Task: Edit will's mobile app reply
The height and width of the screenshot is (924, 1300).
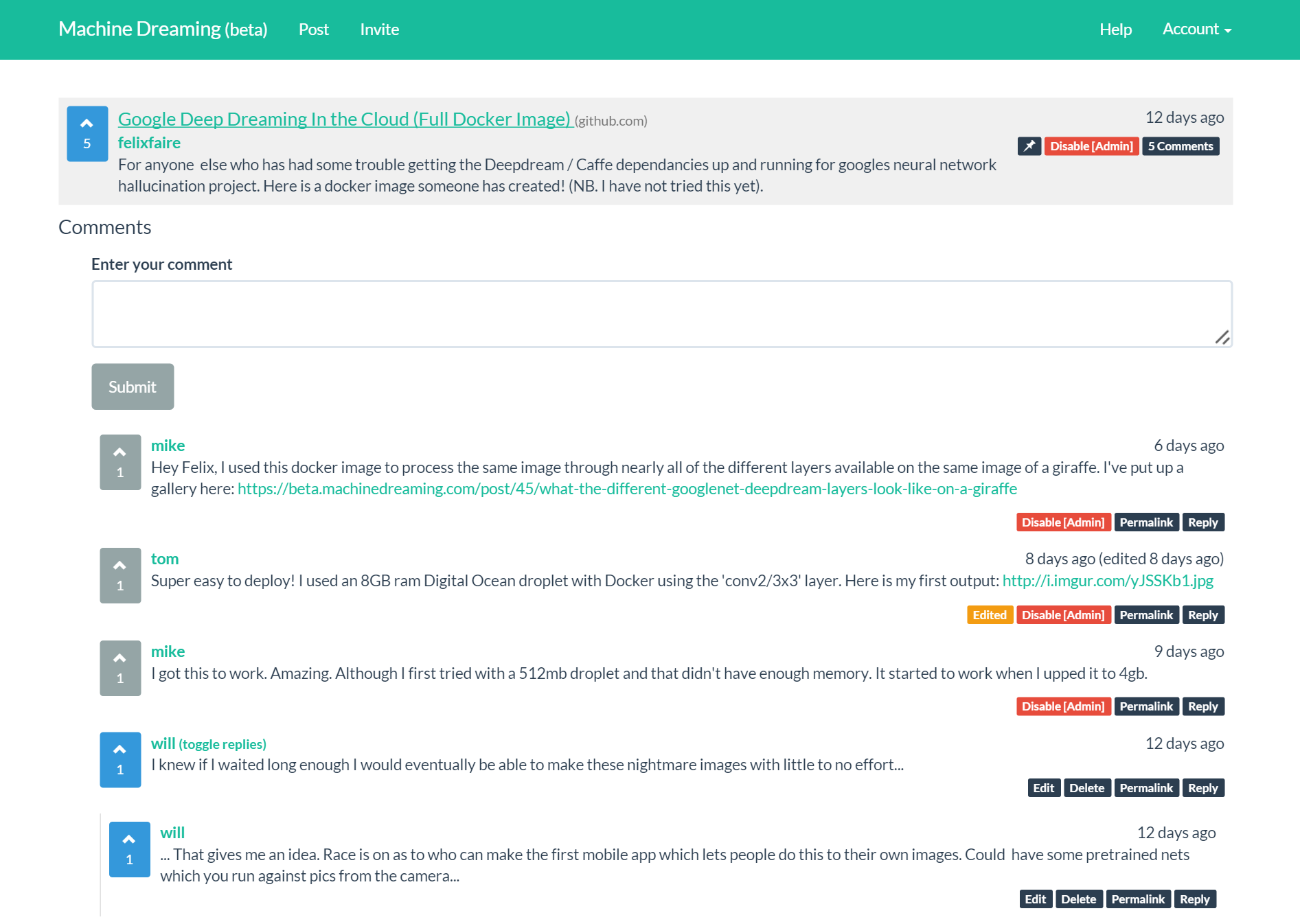Action: [x=1035, y=899]
